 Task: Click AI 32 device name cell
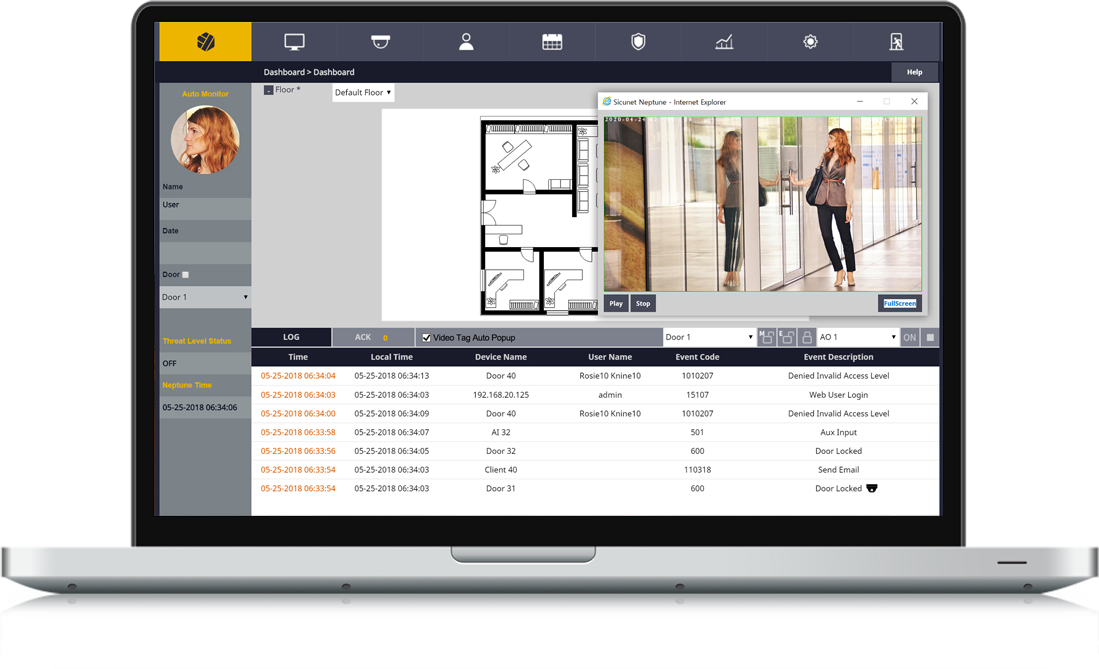(500, 433)
